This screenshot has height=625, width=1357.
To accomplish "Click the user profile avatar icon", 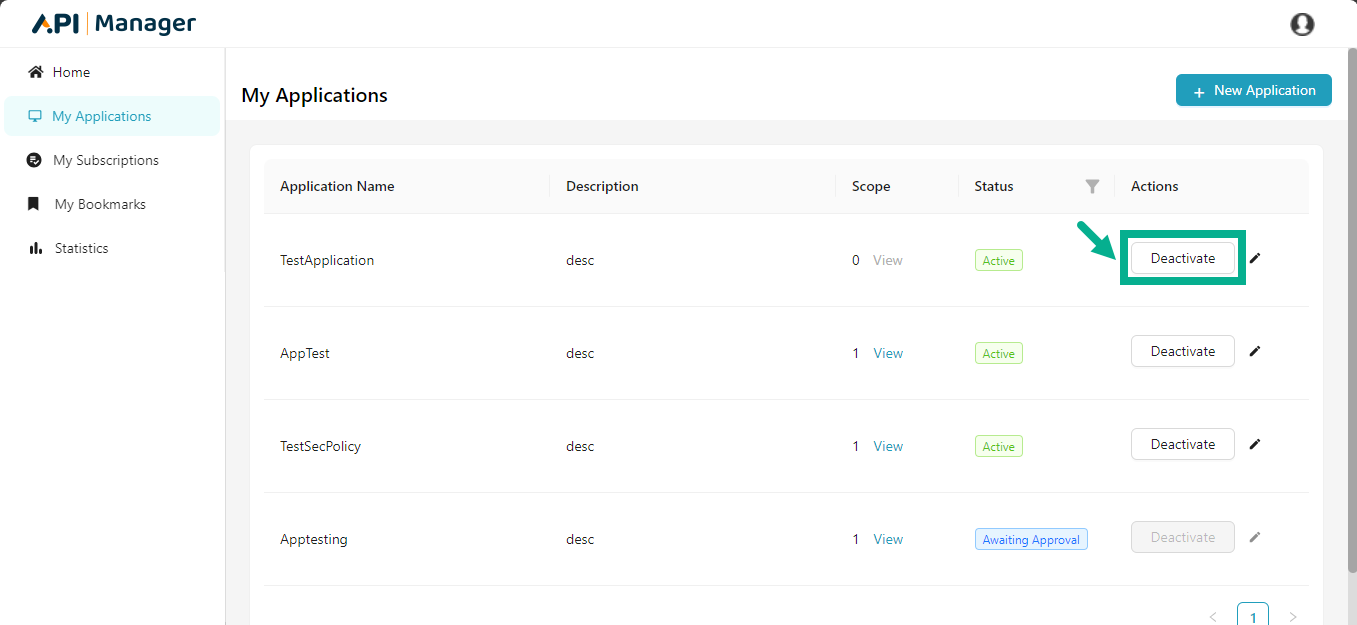I will [x=1302, y=24].
